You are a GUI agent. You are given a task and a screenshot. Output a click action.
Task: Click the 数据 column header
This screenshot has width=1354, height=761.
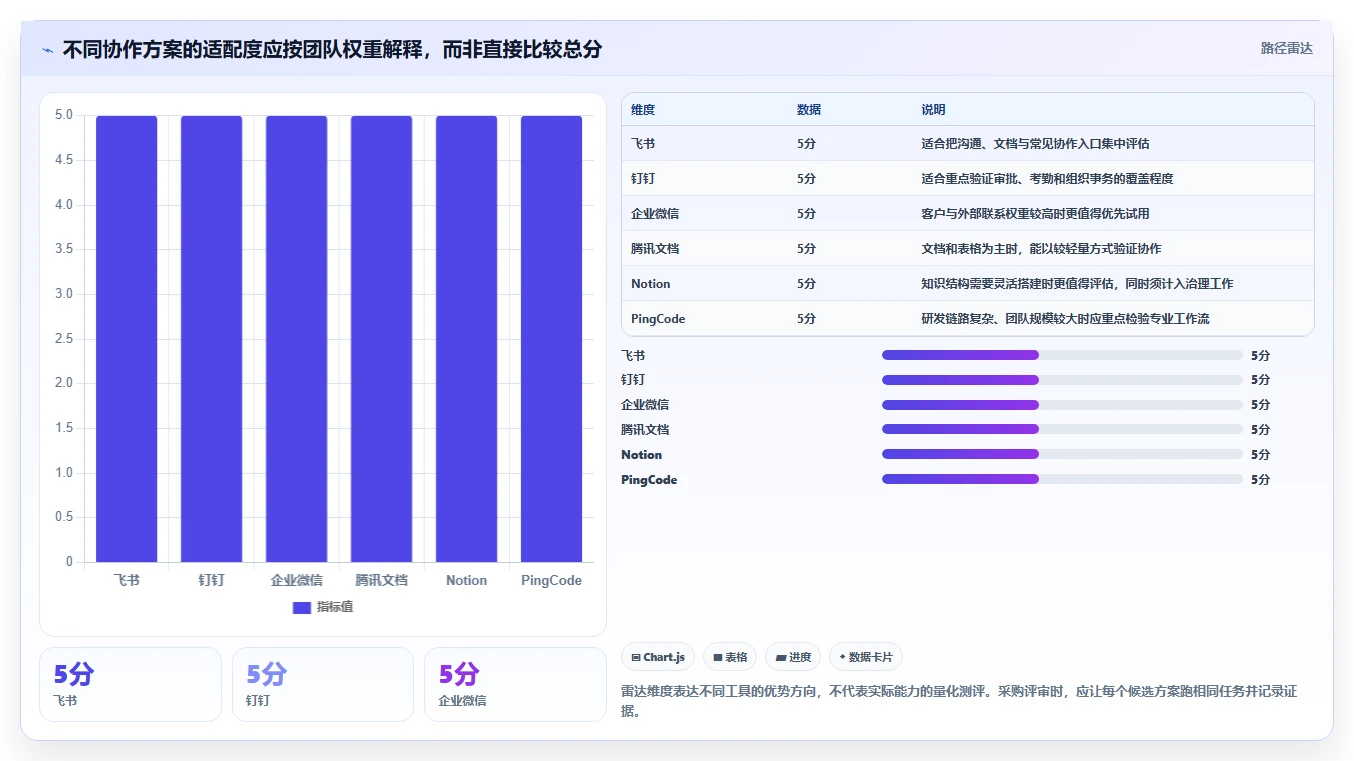pyautogui.click(x=809, y=110)
